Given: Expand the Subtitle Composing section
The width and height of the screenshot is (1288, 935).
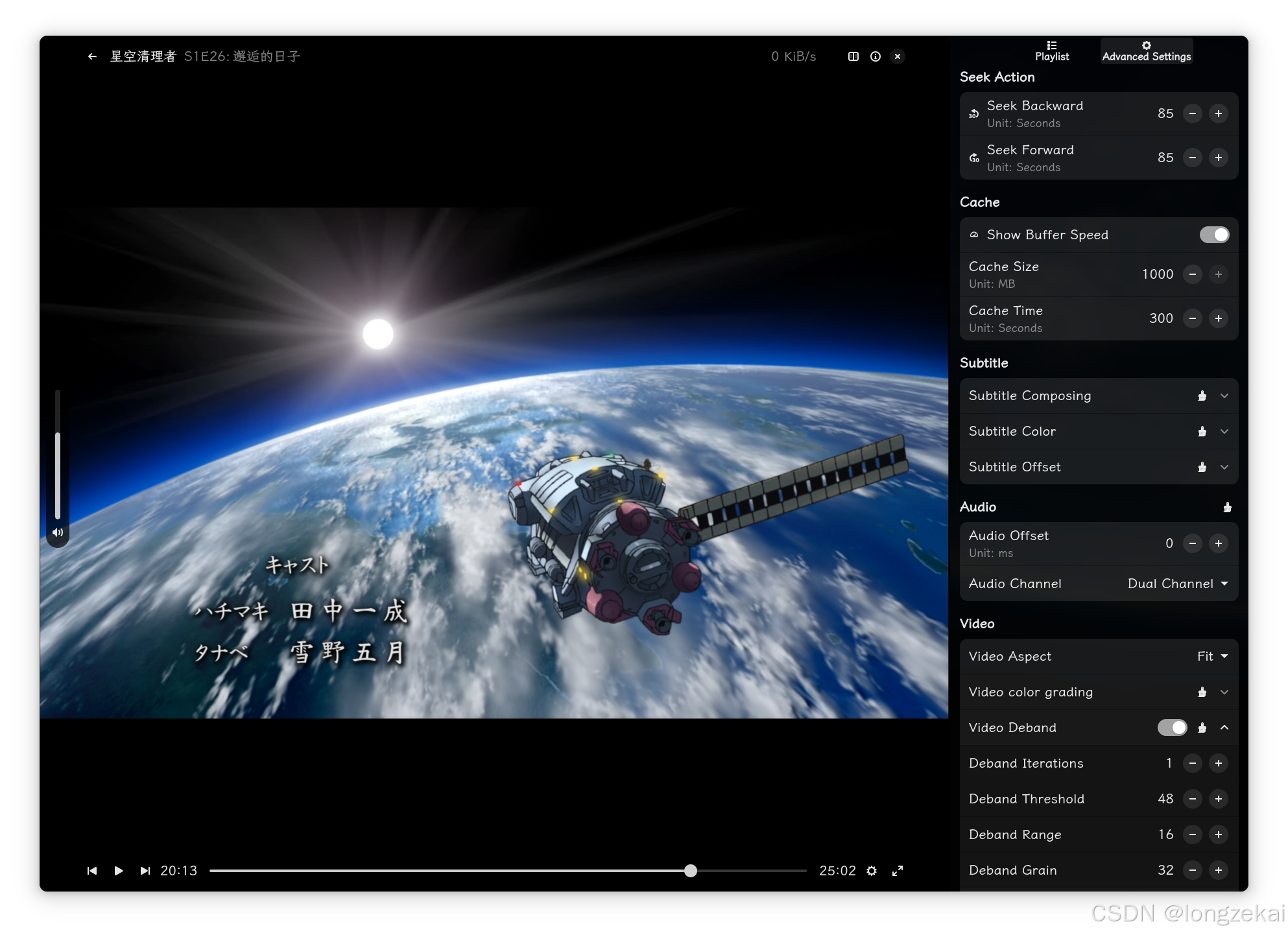Looking at the screenshot, I should point(1224,396).
